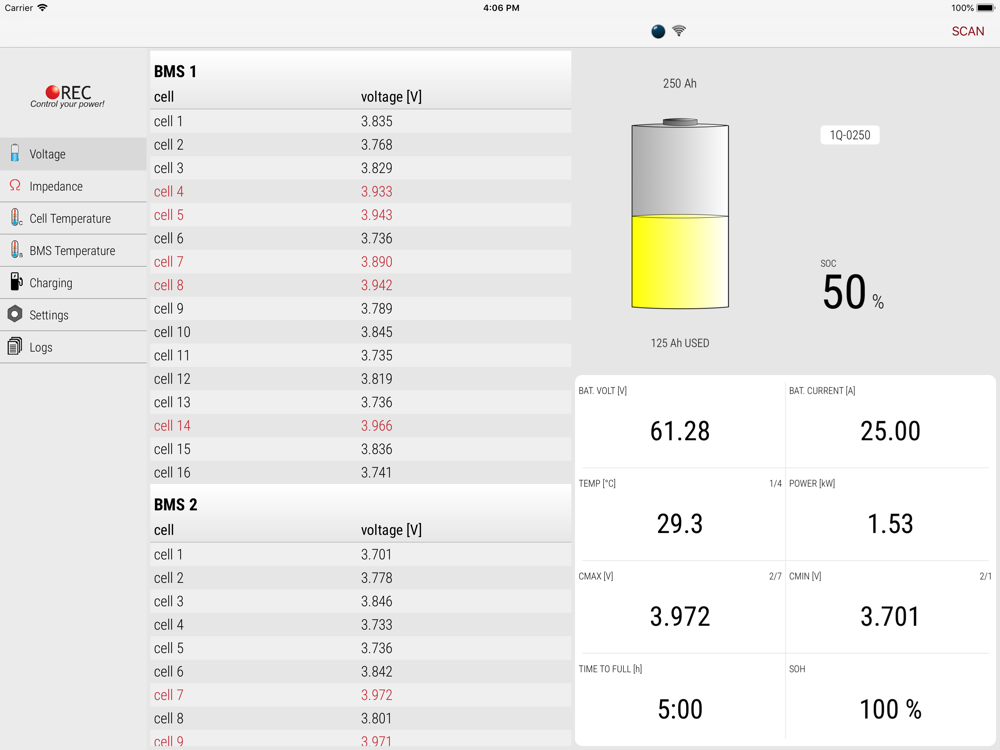Tap the 250 Ah capacity label
This screenshot has width=1000, height=750.
(680, 84)
